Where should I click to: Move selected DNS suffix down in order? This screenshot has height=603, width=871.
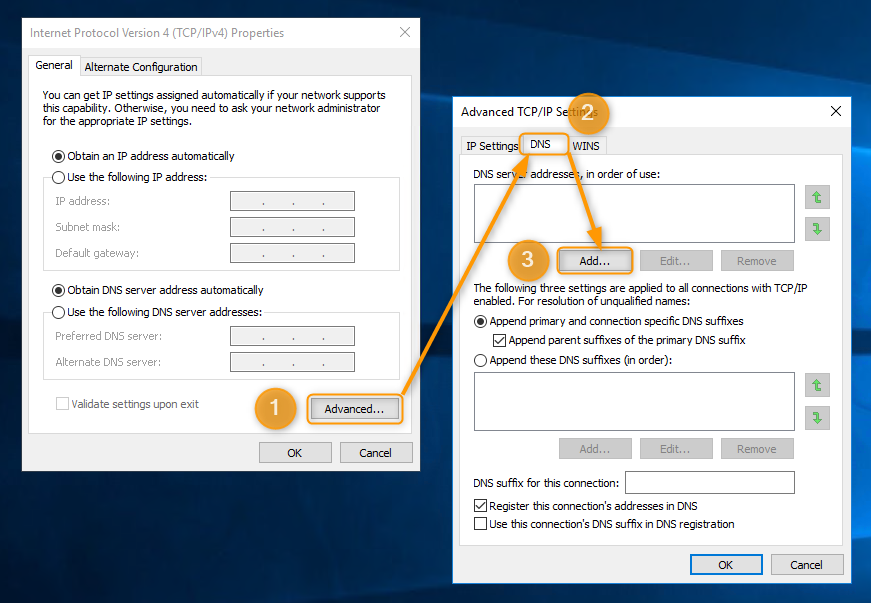[x=817, y=417]
